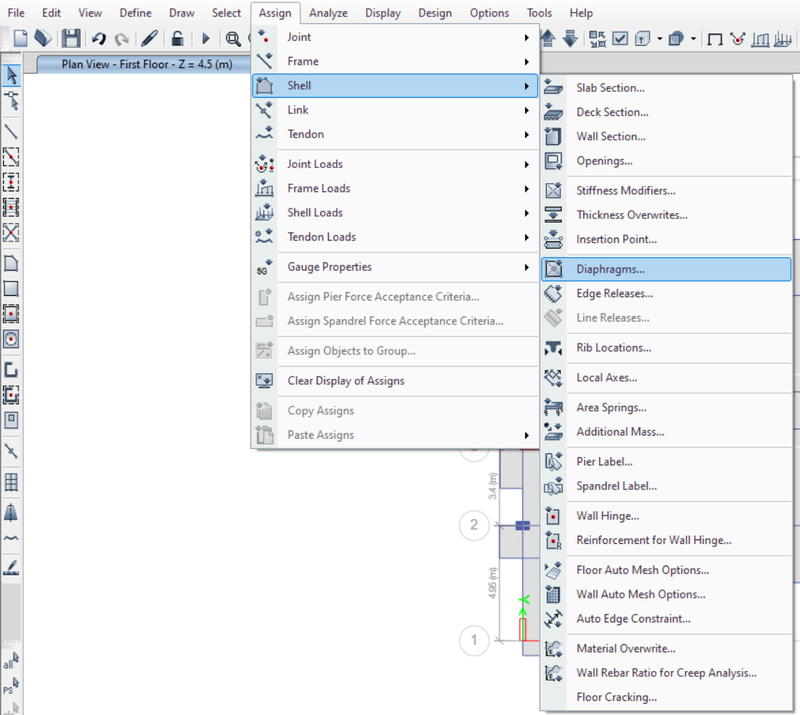
Task: Choose Insertion Point... entry
Action: click(616, 239)
